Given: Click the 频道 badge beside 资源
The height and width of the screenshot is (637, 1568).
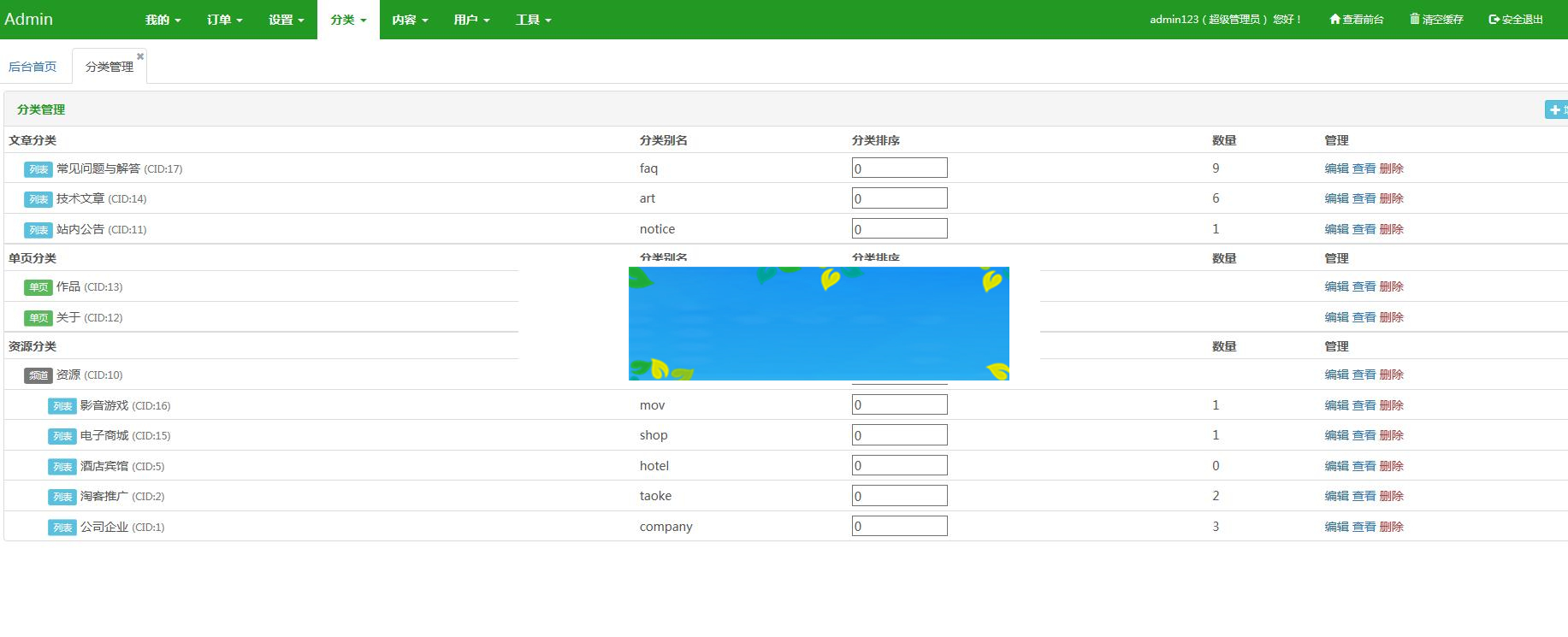Looking at the screenshot, I should [x=38, y=375].
